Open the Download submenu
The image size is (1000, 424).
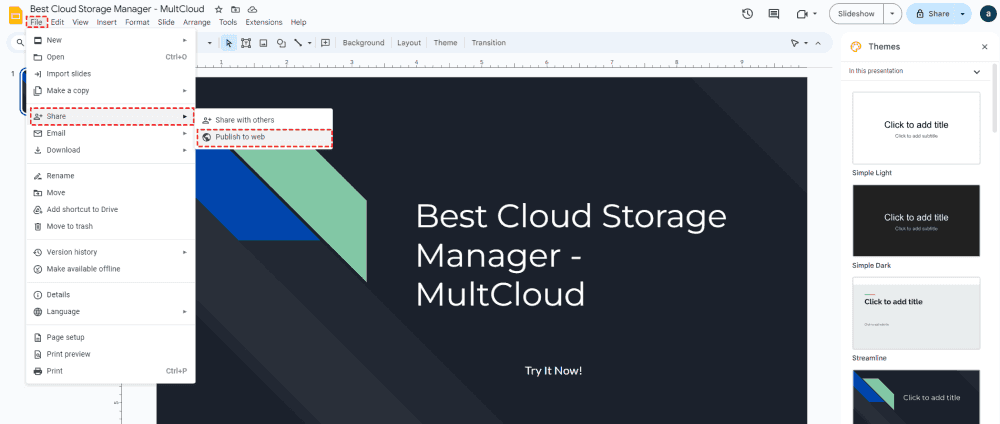[63, 150]
